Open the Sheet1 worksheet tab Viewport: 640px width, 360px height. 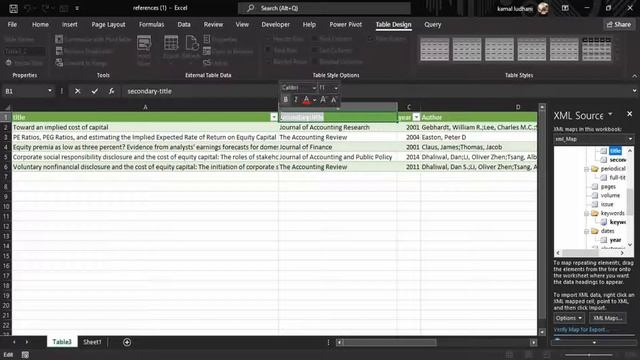(x=92, y=342)
